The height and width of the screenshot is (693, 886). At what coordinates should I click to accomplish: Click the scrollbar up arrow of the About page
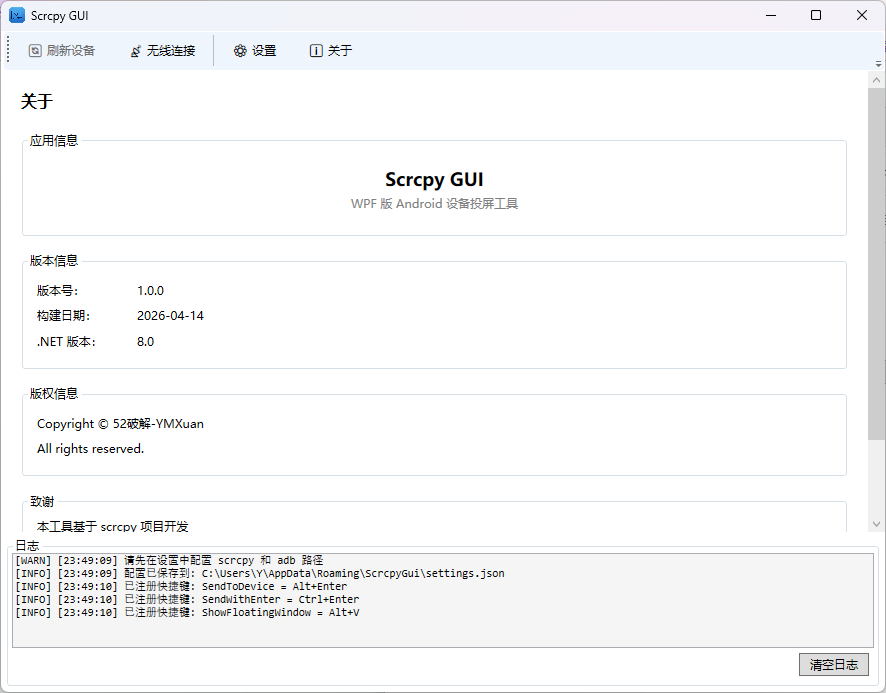coord(876,80)
